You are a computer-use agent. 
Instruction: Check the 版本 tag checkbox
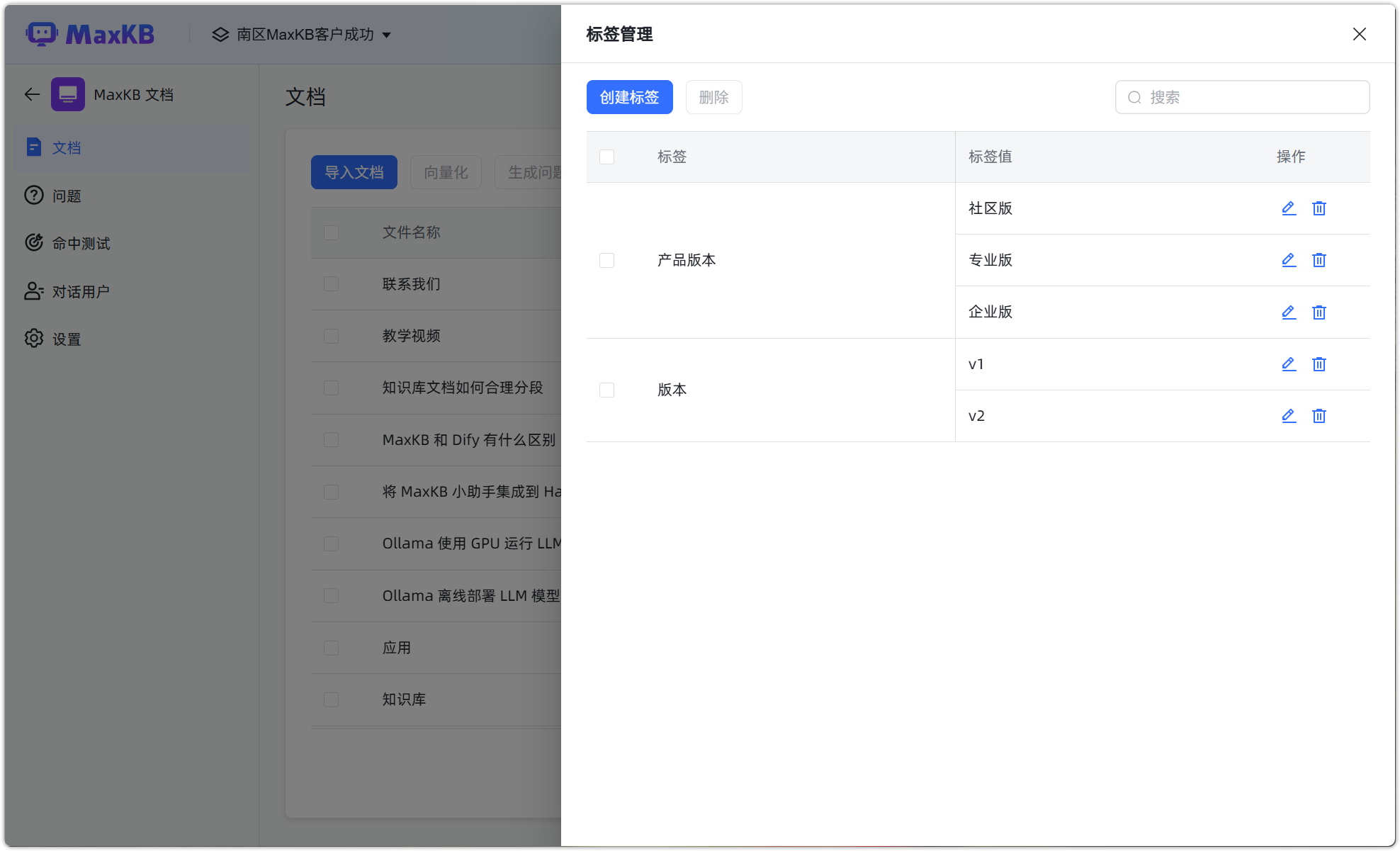(606, 390)
